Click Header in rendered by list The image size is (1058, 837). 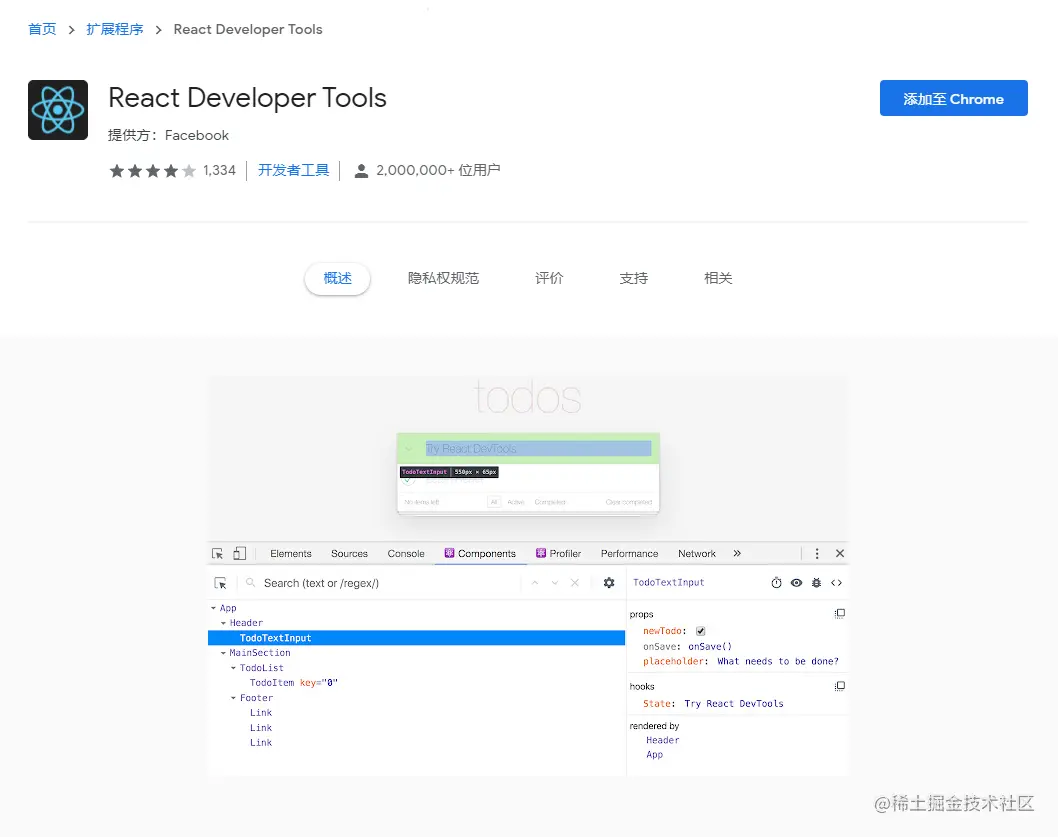(x=663, y=740)
